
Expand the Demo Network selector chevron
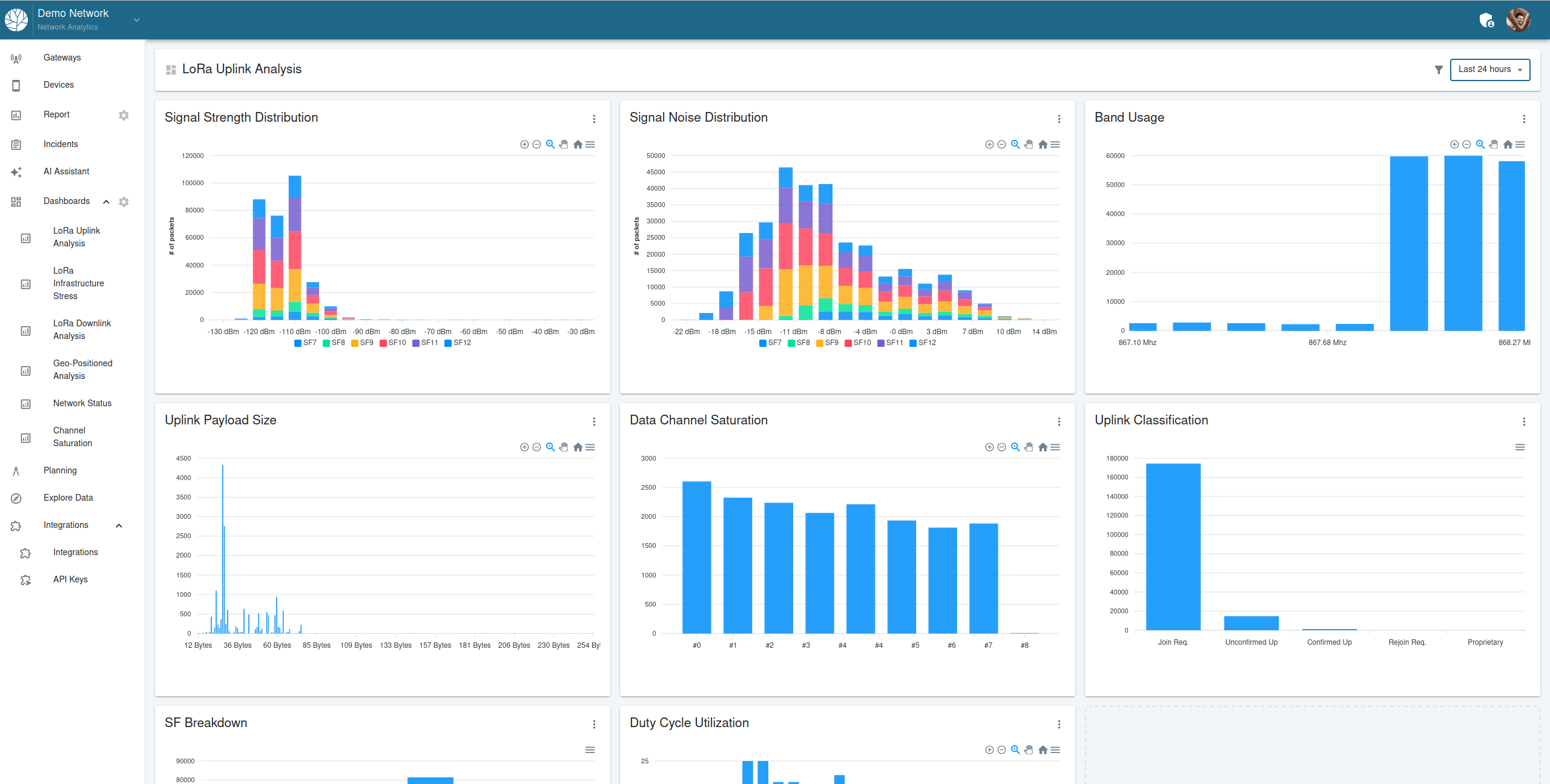(x=137, y=20)
